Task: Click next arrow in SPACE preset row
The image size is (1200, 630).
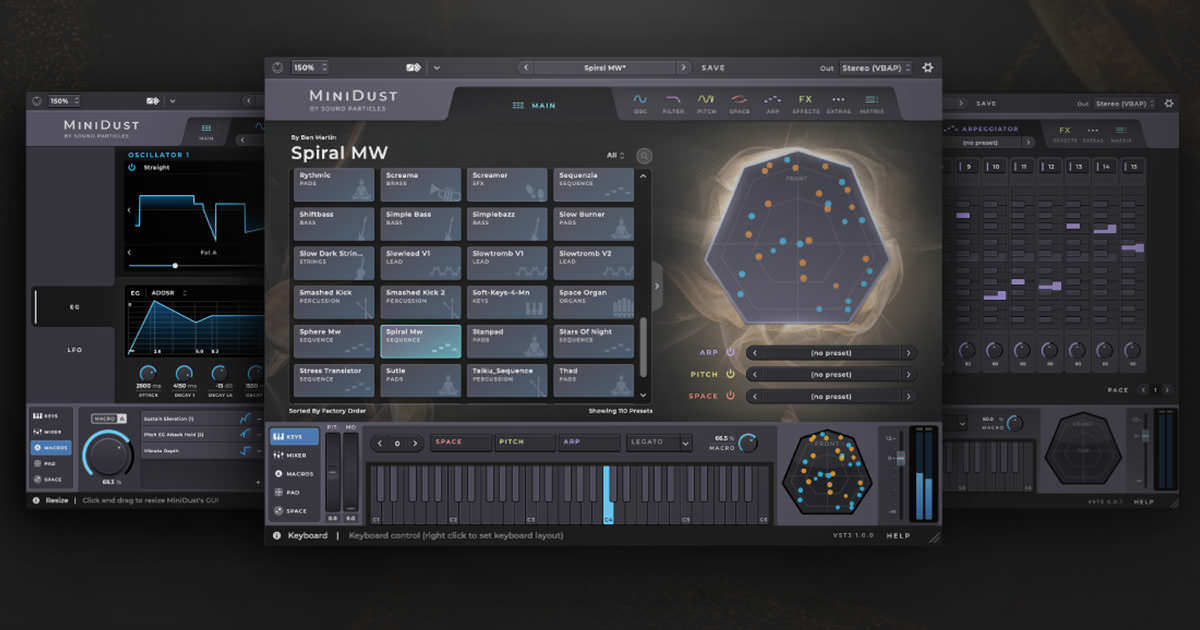Action: pos(908,396)
